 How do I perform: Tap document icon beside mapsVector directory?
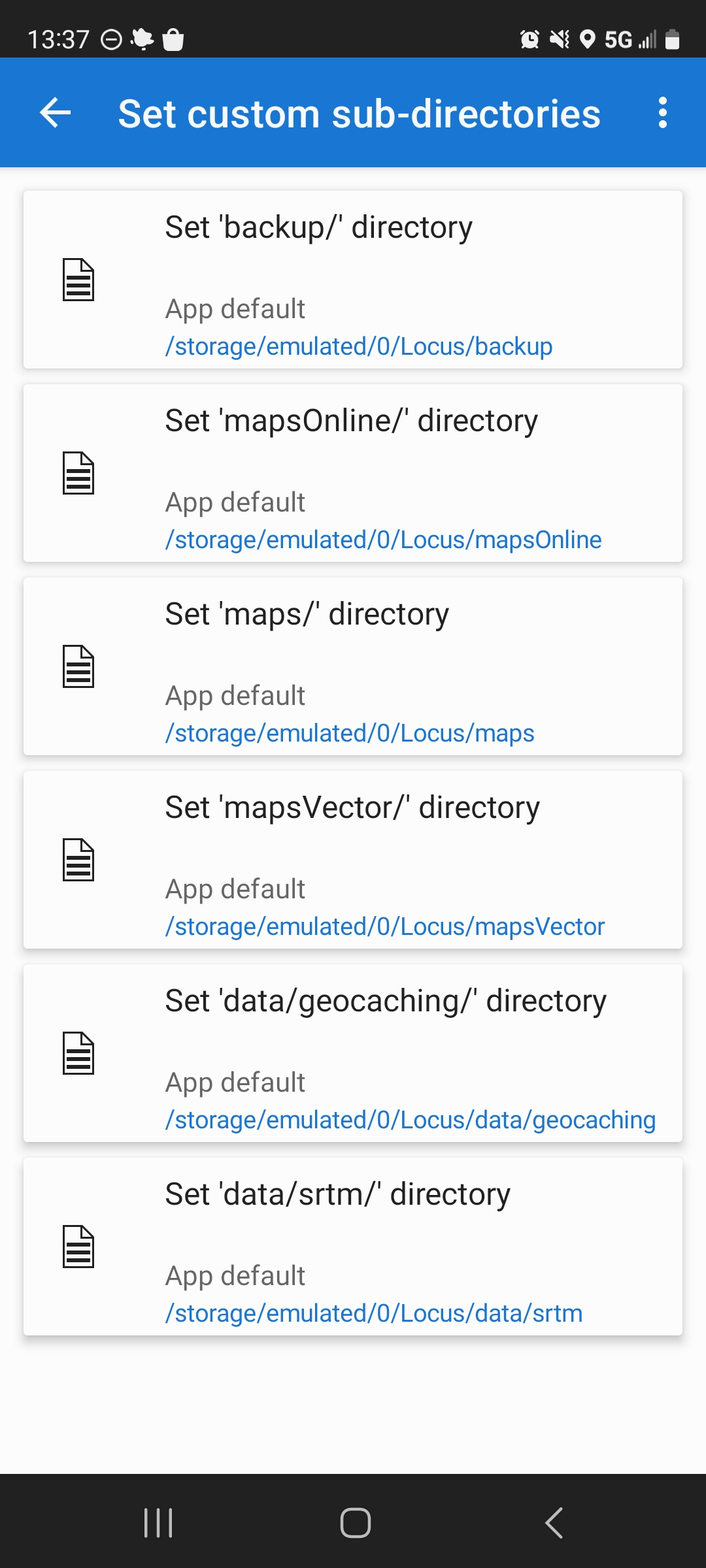[x=78, y=860]
